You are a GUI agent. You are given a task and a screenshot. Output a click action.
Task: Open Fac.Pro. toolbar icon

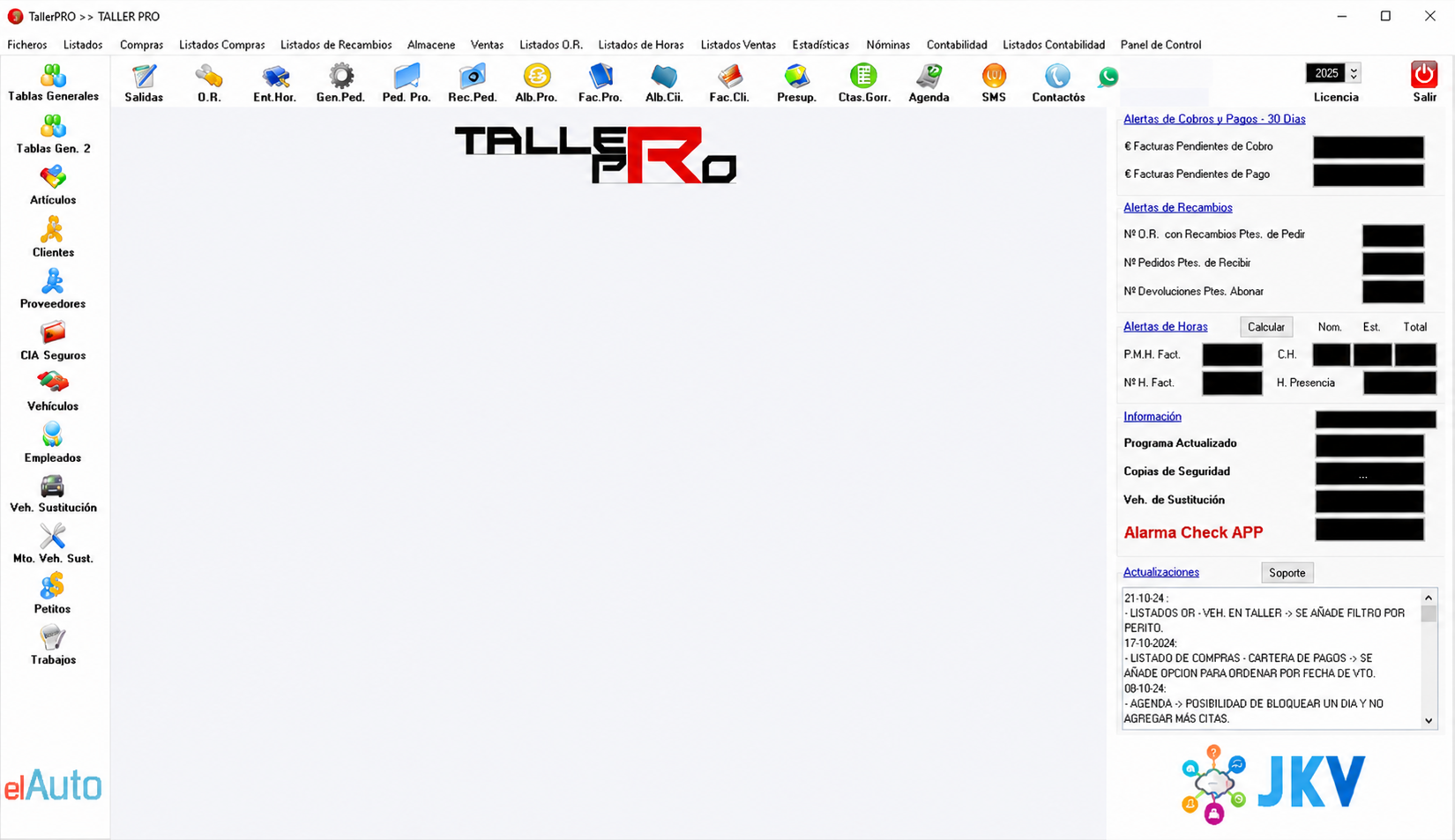(x=601, y=84)
